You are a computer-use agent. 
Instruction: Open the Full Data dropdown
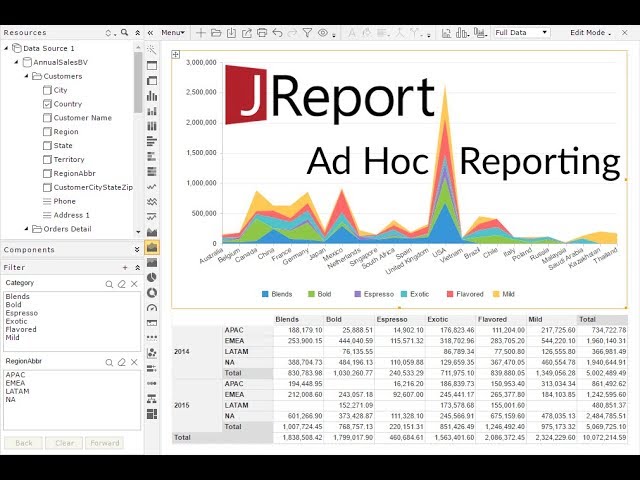pos(522,33)
